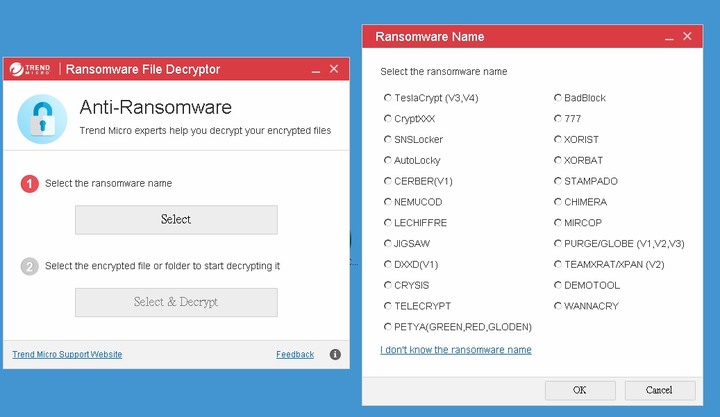Image resolution: width=720 pixels, height=417 pixels.
Task: Select PURGE/GLOBE (V1,V2,V3) option
Action: click(x=558, y=243)
